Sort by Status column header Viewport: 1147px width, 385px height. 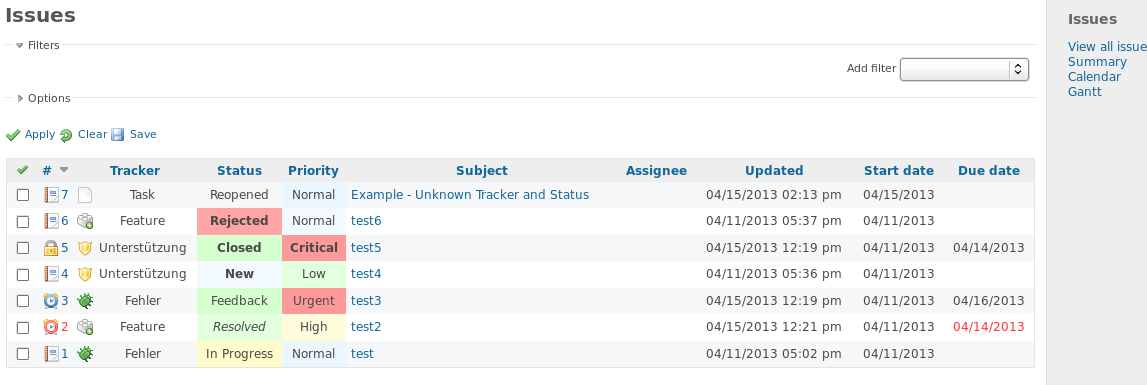click(x=239, y=171)
